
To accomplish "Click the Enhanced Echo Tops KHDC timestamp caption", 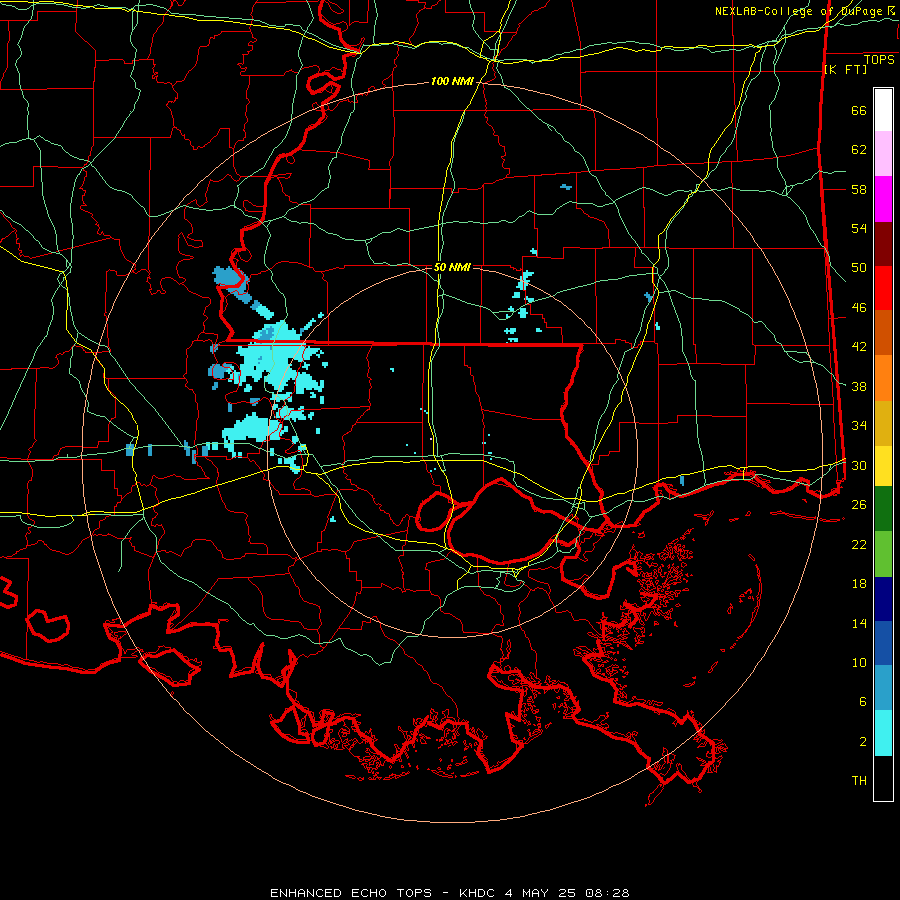I will coord(449,893).
